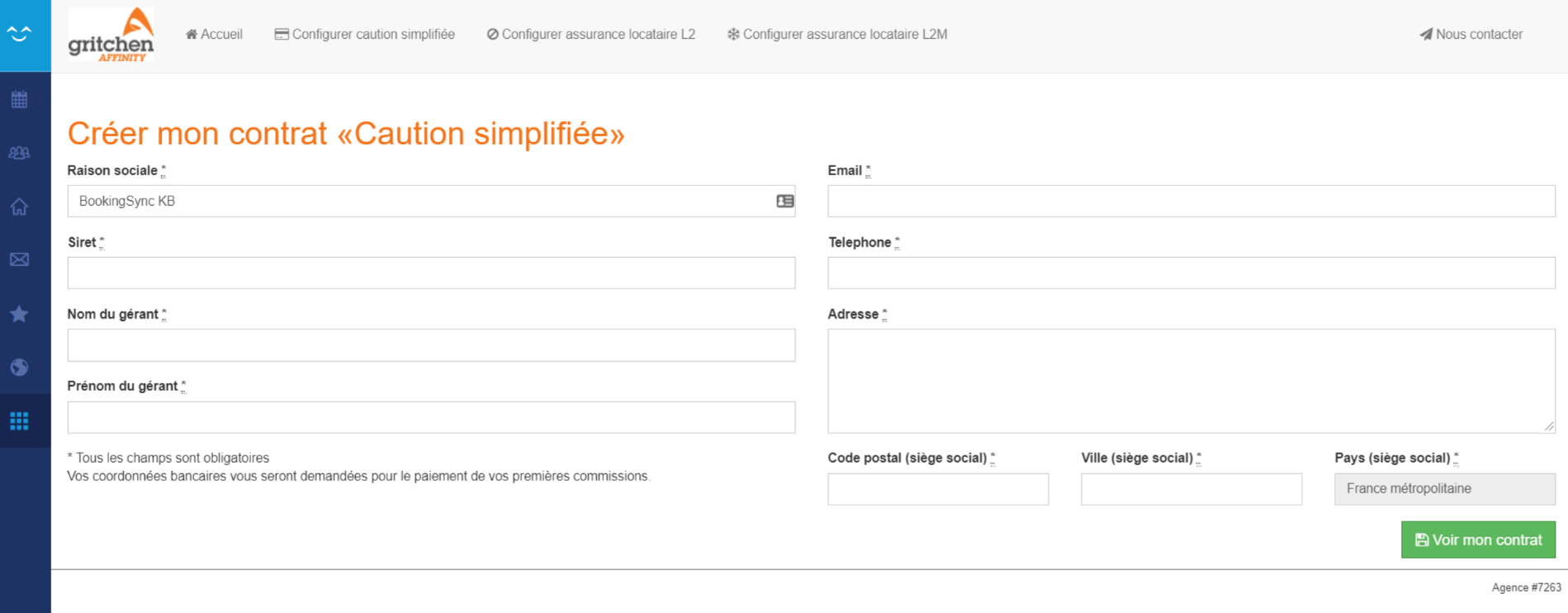
Task: Click the gritchen Affinity logo
Action: (x=111, y=35)
